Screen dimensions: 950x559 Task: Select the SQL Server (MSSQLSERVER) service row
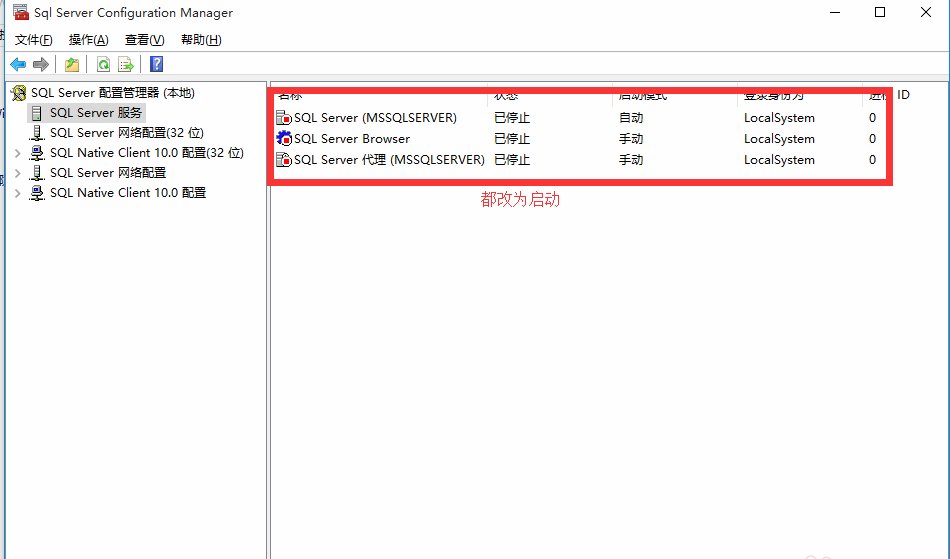579,117
